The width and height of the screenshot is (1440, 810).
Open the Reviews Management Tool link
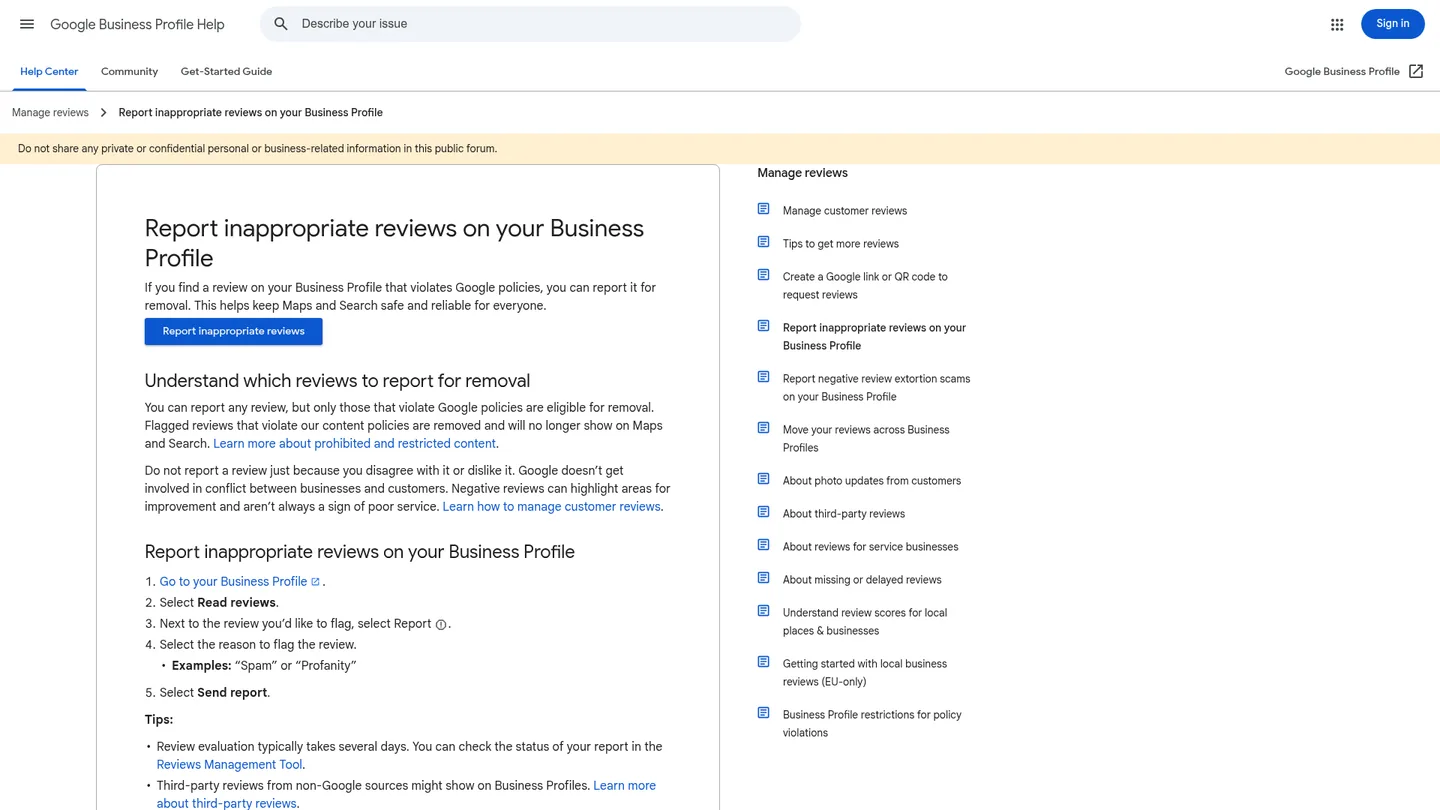click(229, 765)
